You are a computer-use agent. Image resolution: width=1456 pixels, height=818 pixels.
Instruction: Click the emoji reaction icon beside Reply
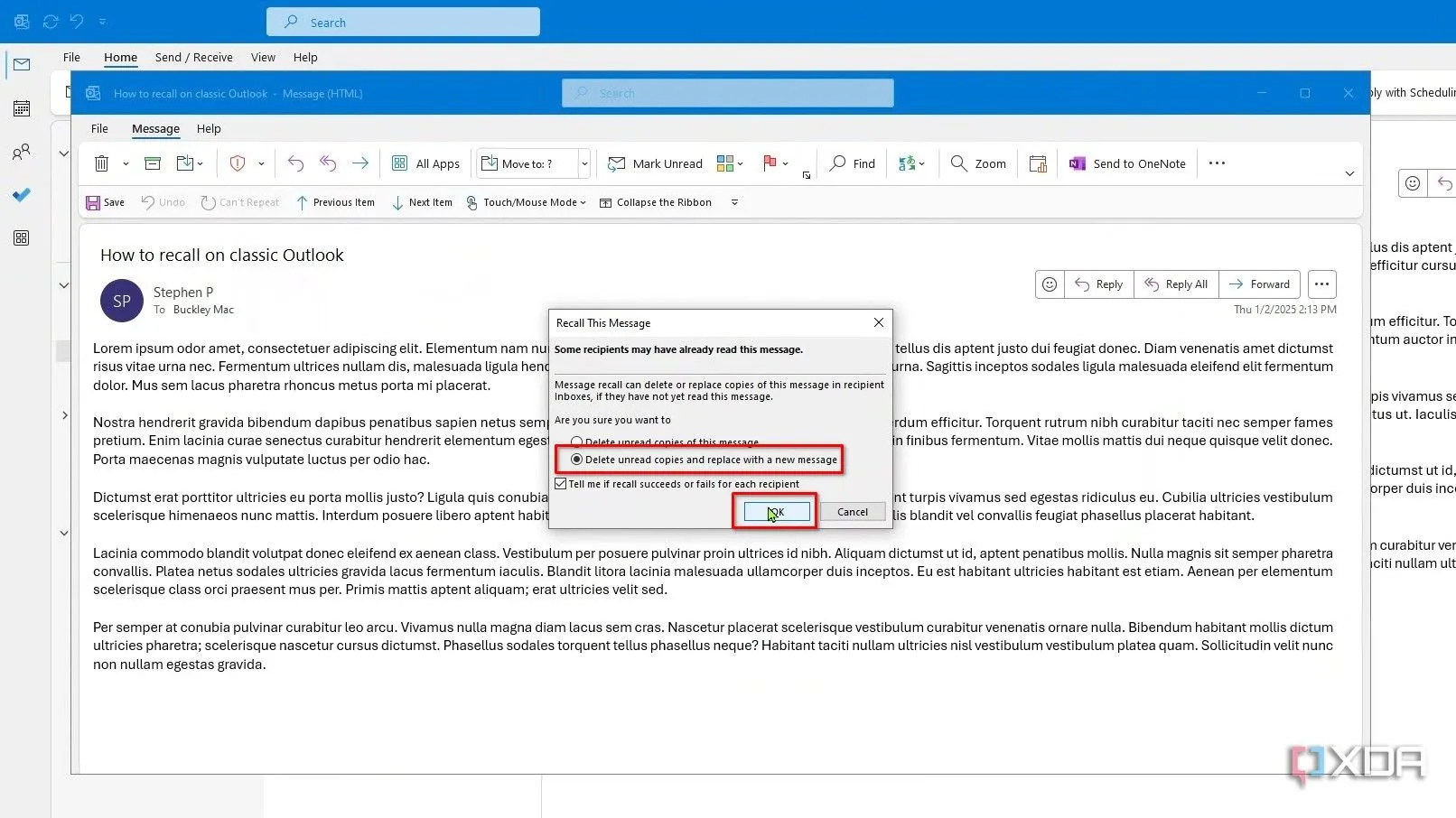click(1050, 284)
